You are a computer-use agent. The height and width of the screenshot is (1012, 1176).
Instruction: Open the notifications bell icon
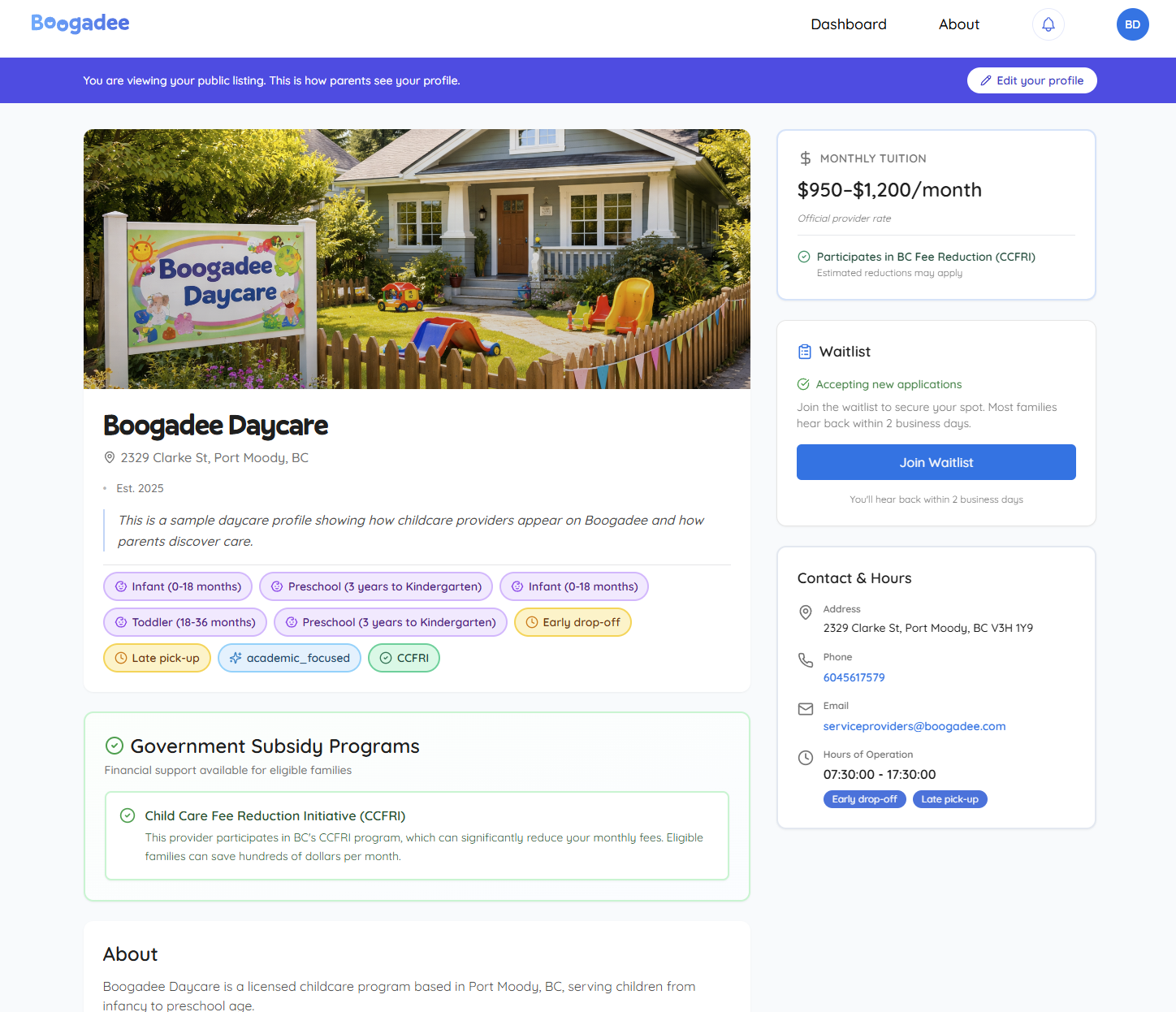tap(1048, 24)
